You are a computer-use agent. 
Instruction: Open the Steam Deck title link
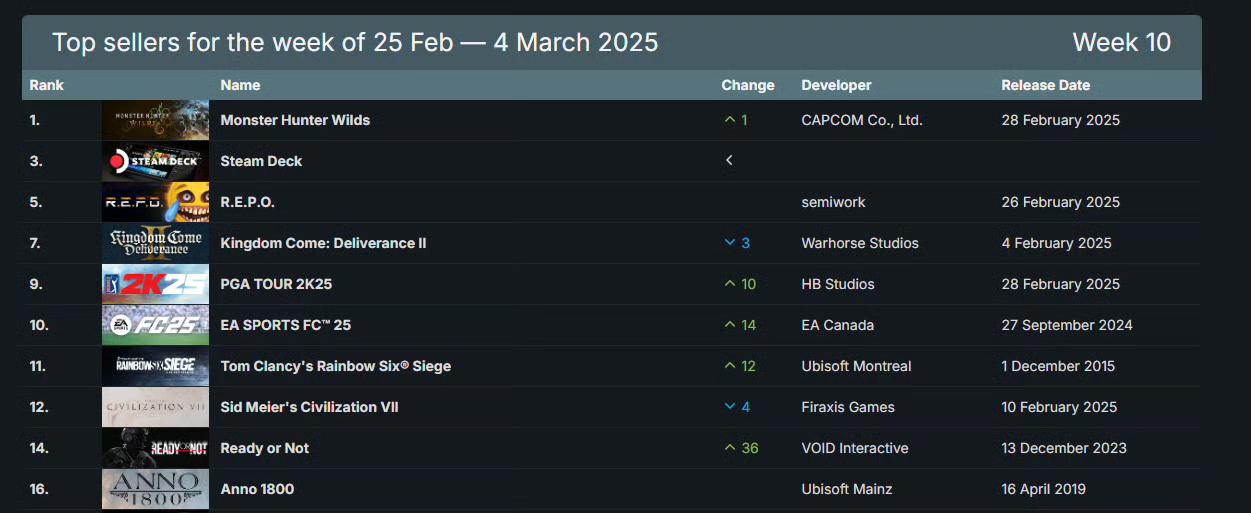point(261,161)
